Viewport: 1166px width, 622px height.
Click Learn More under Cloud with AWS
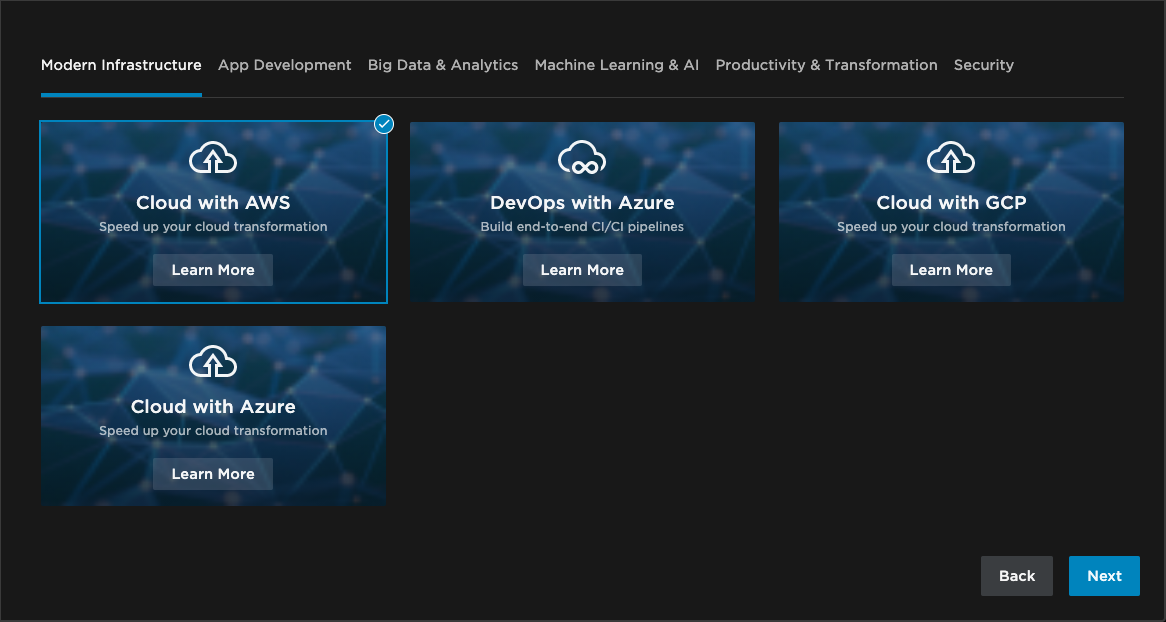tap(213, 270)
